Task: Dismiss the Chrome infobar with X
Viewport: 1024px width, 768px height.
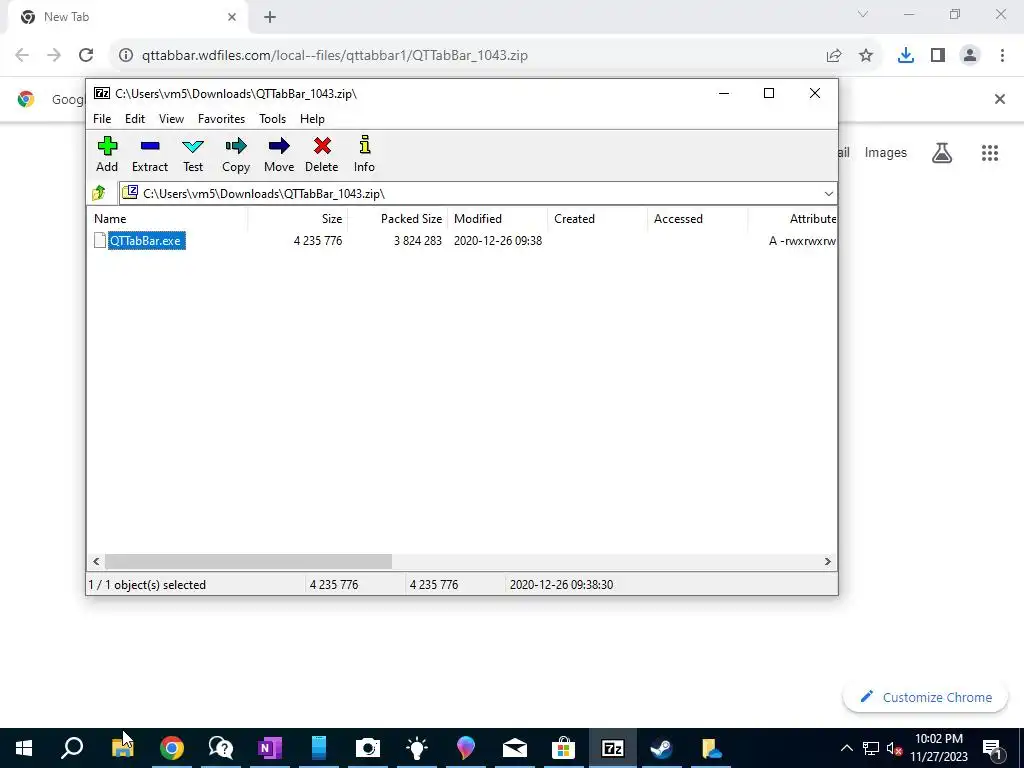Action: pyautogui.click(x=999, y=99)
